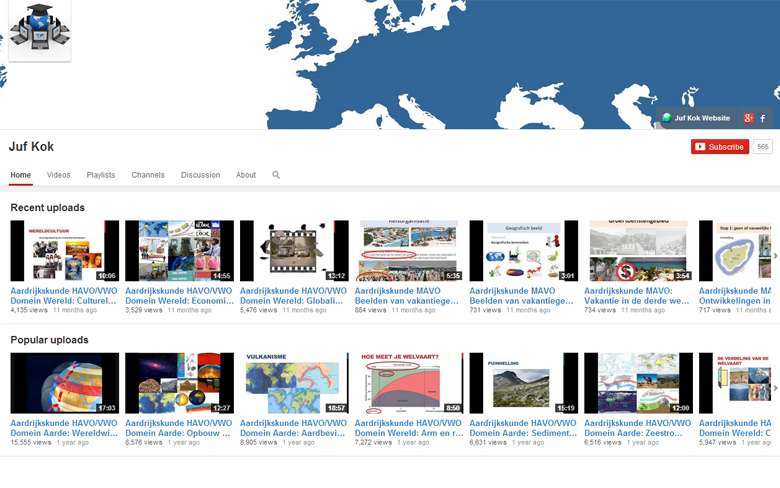
Task: Click the 15,555 views text
Action: pos(31,442)
